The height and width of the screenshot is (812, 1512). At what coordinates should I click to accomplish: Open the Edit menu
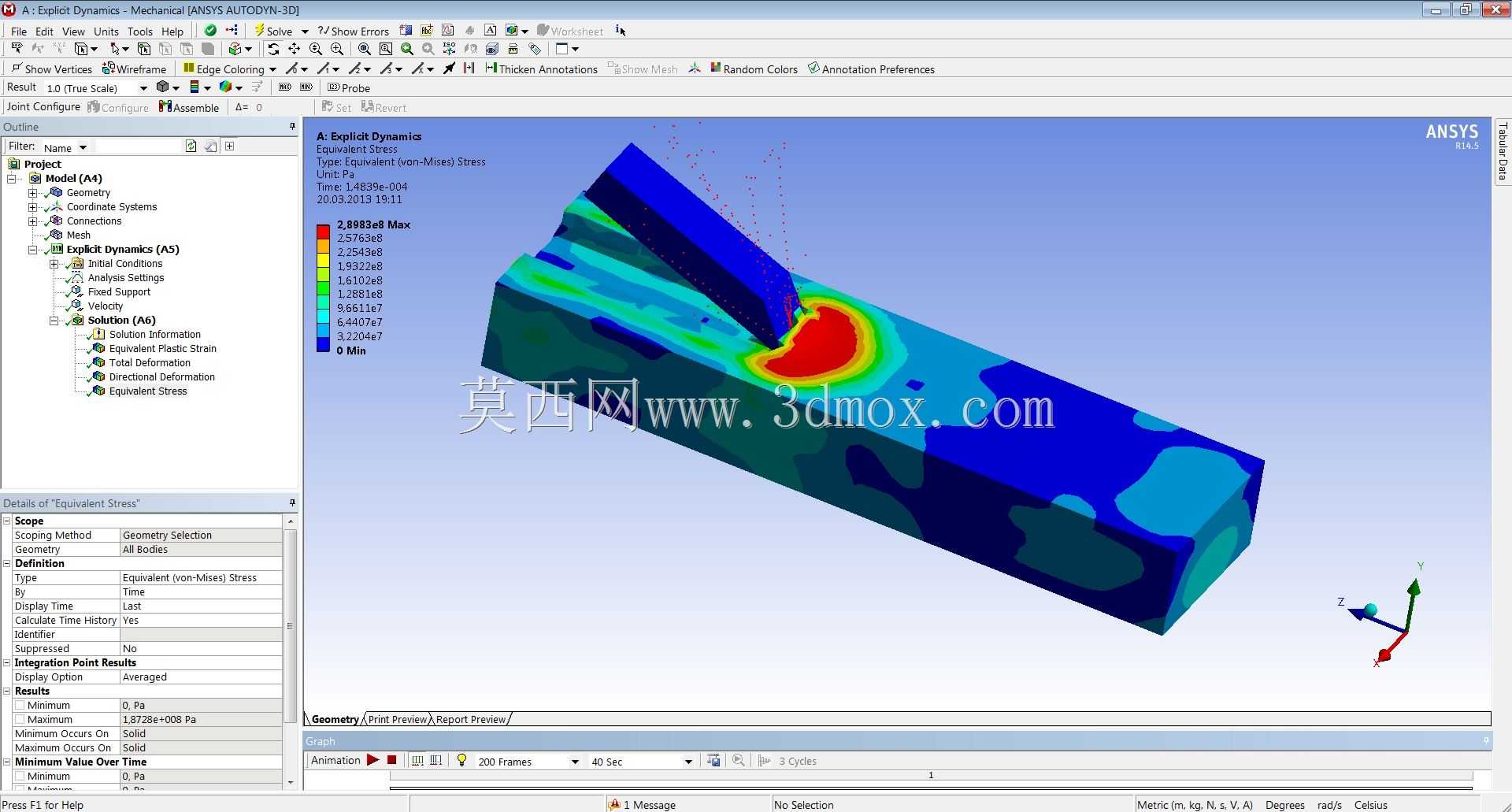click(44, 32)
